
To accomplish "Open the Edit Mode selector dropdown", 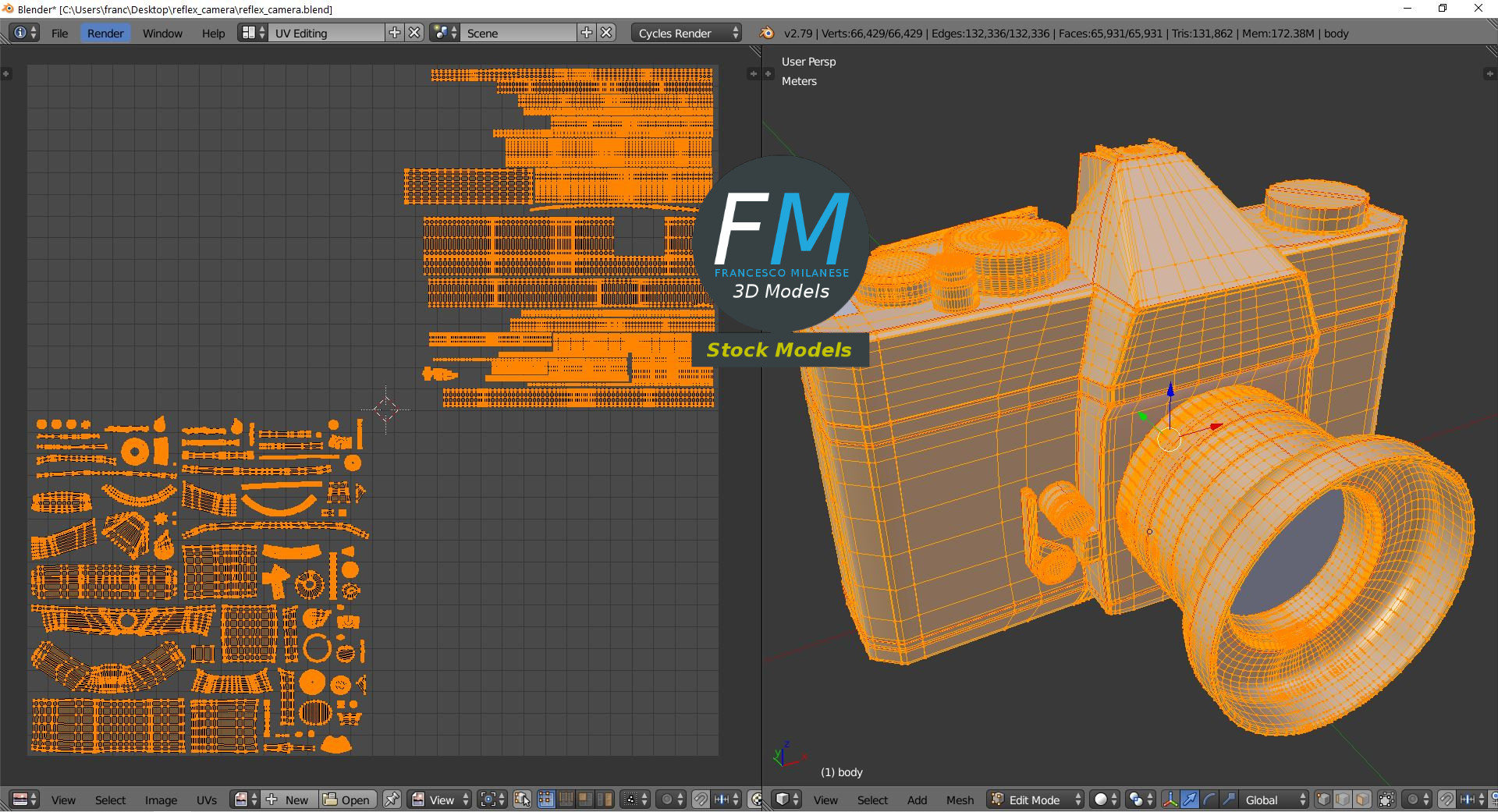I will tap(1035, 800).
